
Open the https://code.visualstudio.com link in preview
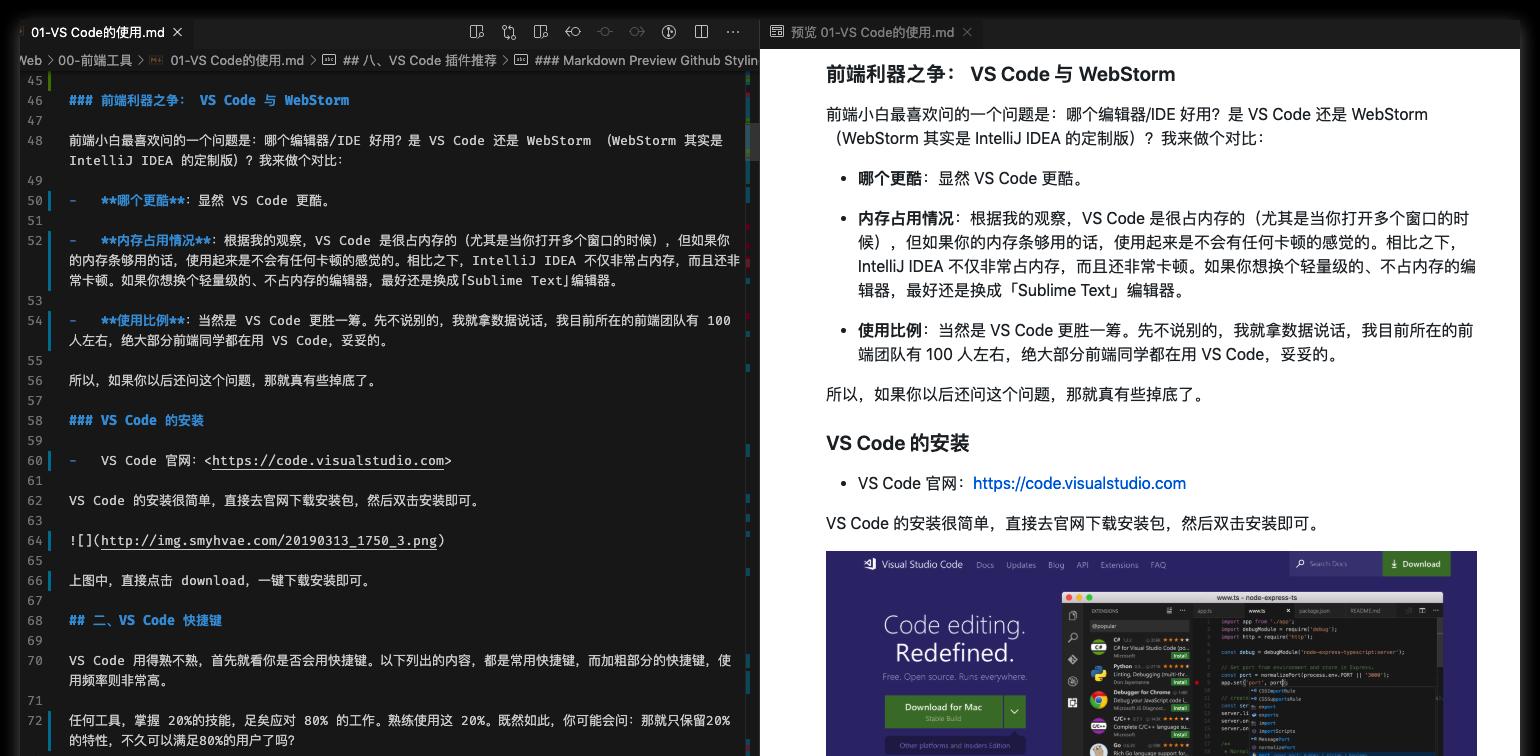click(1079, 483)
